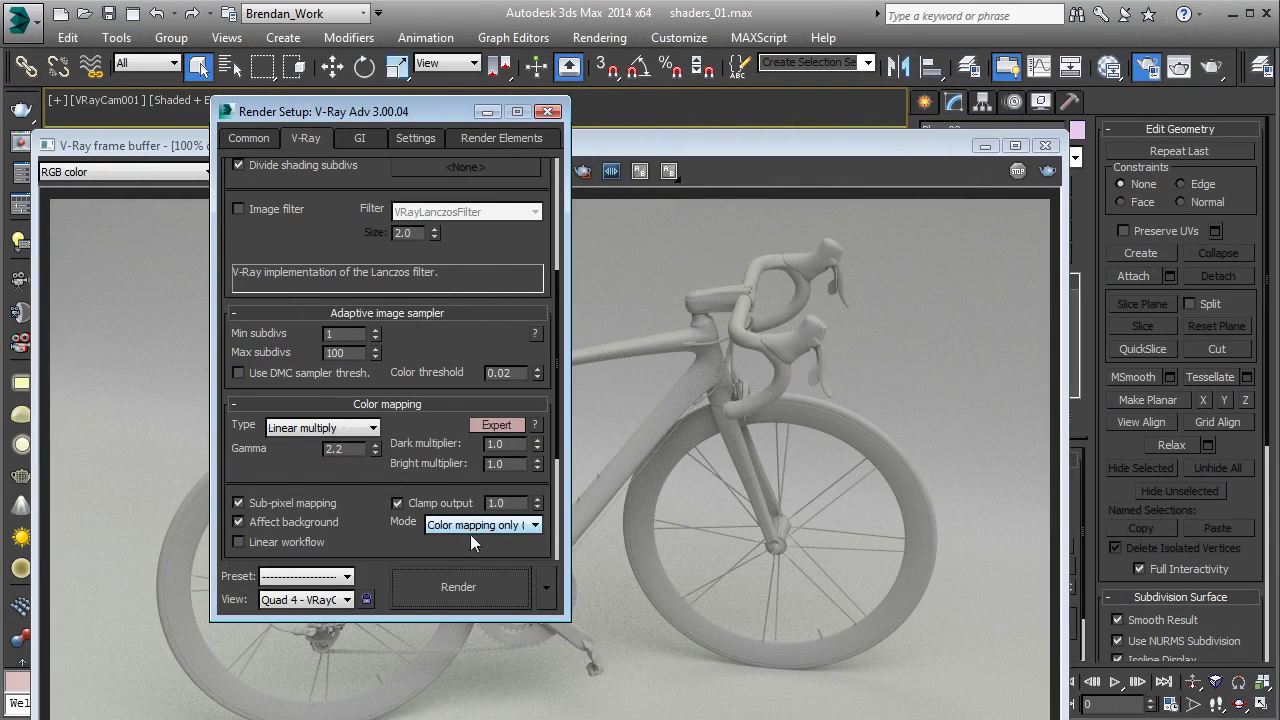Open the Rendering menu
Viewport: 1280px width, 720px height.
(600, 37)
